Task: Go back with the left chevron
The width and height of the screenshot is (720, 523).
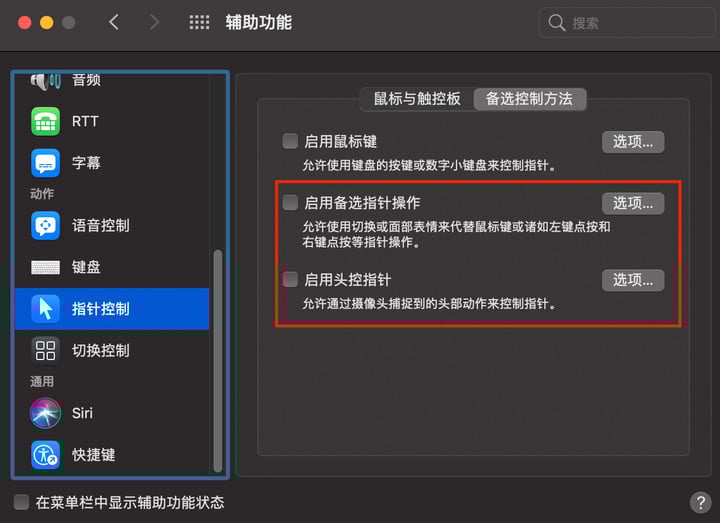Action: coord(114,22)
